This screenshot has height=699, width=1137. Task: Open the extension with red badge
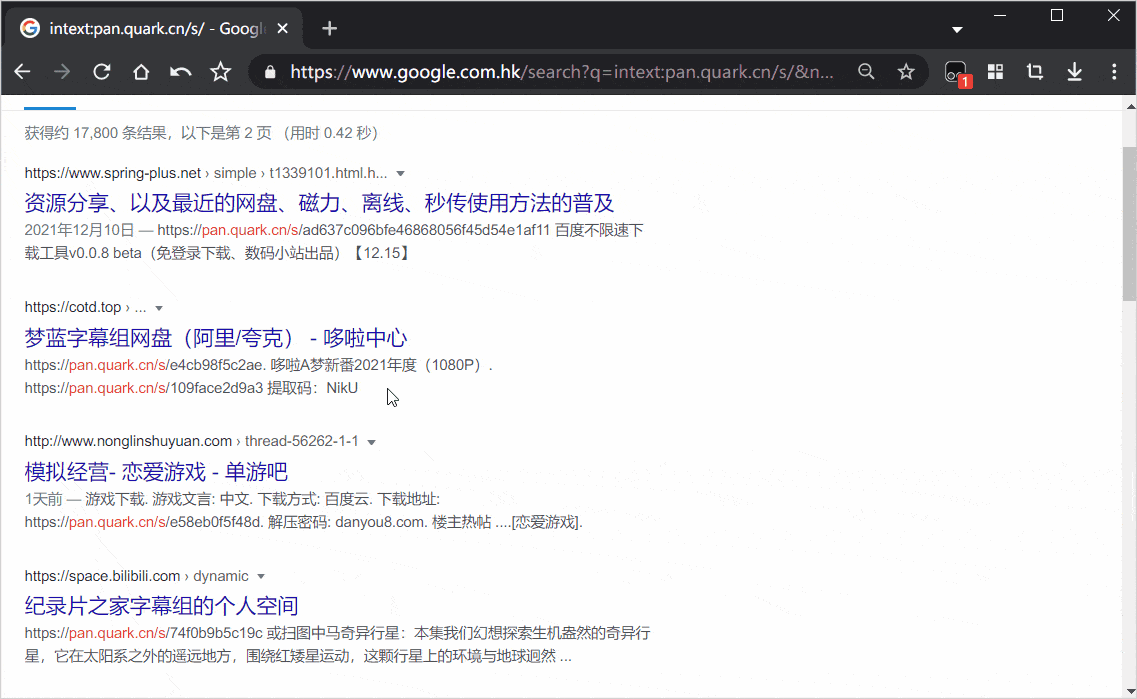click(956, 73)
